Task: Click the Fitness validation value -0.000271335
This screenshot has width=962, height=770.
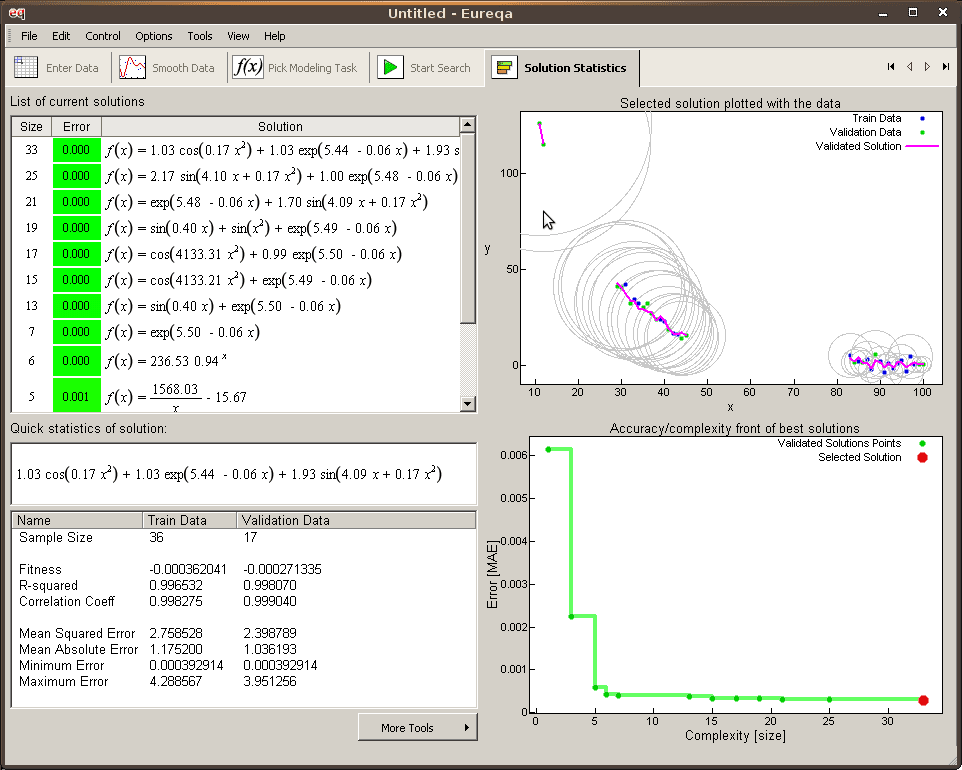Action: tap(282, 569)
